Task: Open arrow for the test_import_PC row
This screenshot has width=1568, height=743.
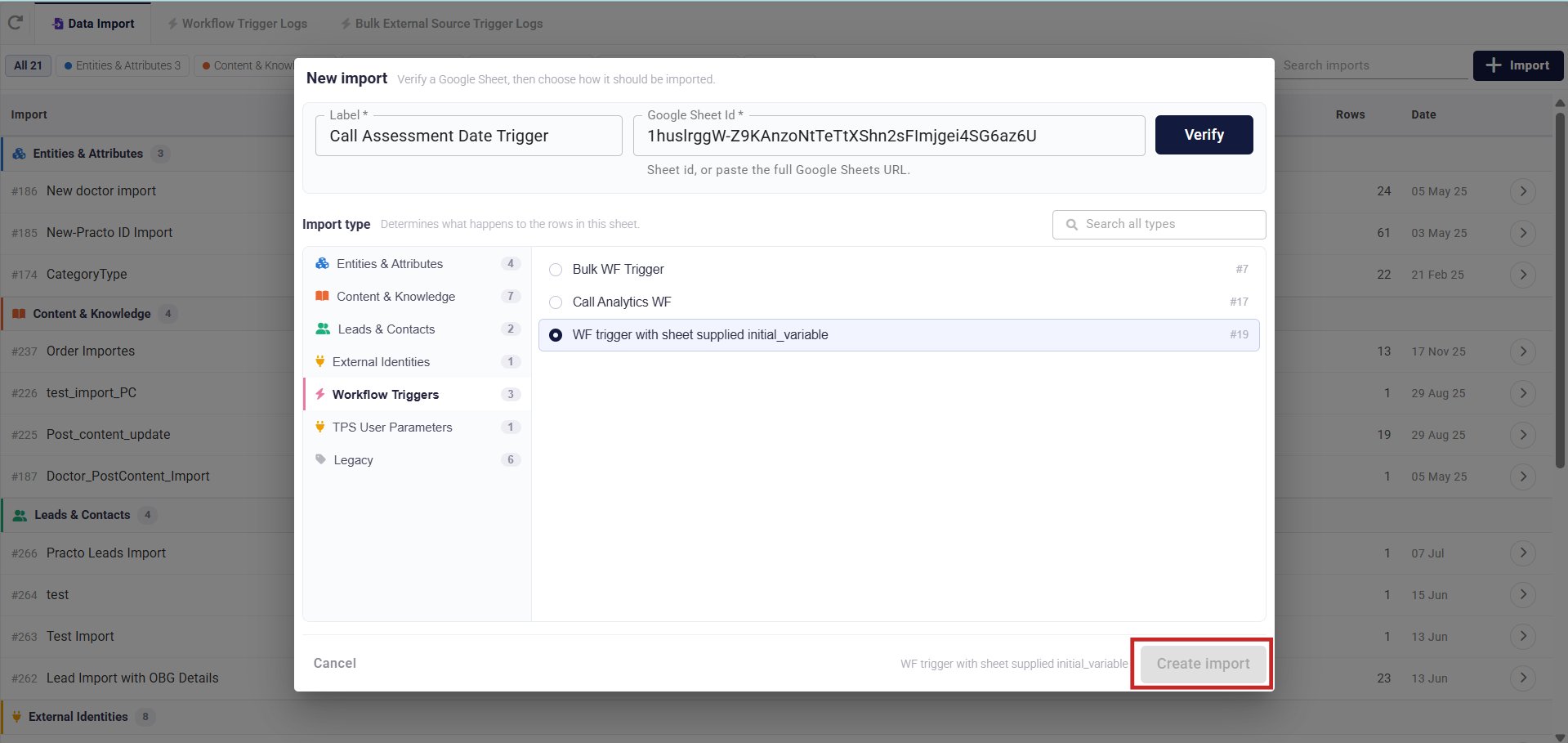Action: 1522,393
